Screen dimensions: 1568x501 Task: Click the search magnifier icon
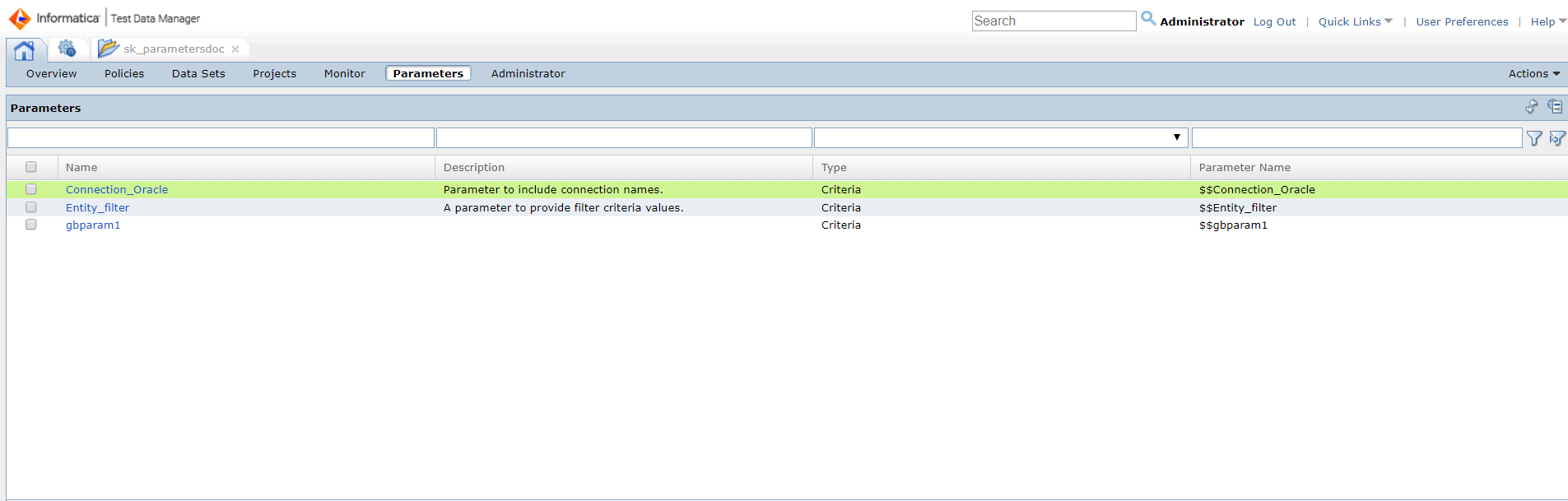[1148, 18]
